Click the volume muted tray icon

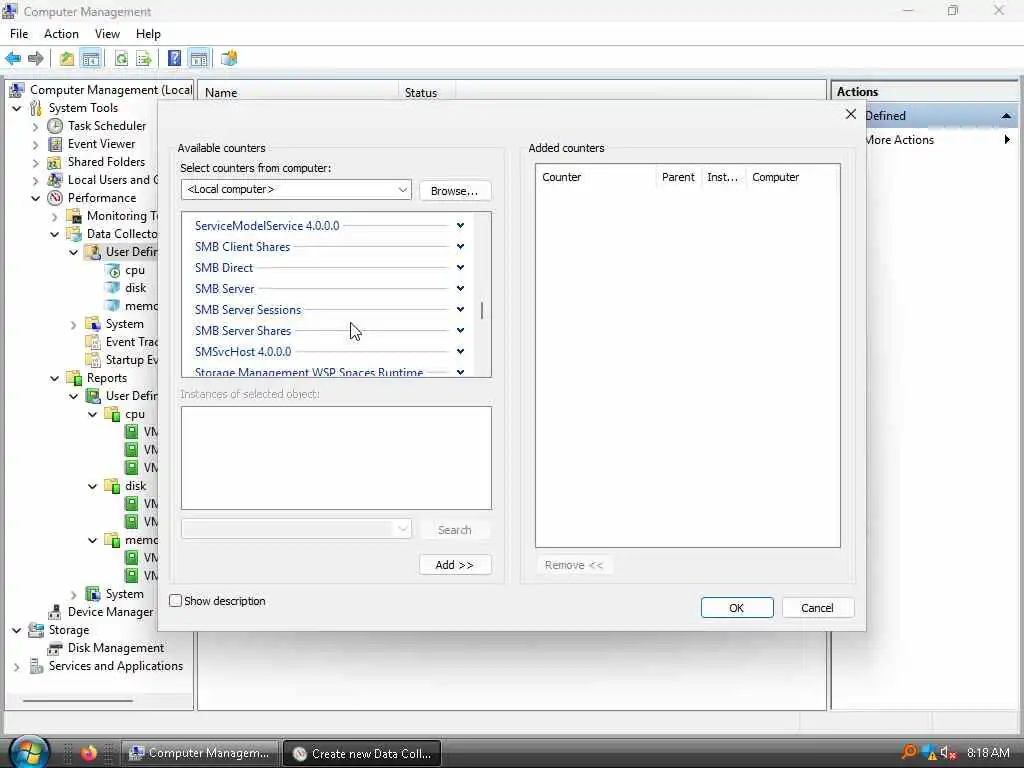coord(948,752)
